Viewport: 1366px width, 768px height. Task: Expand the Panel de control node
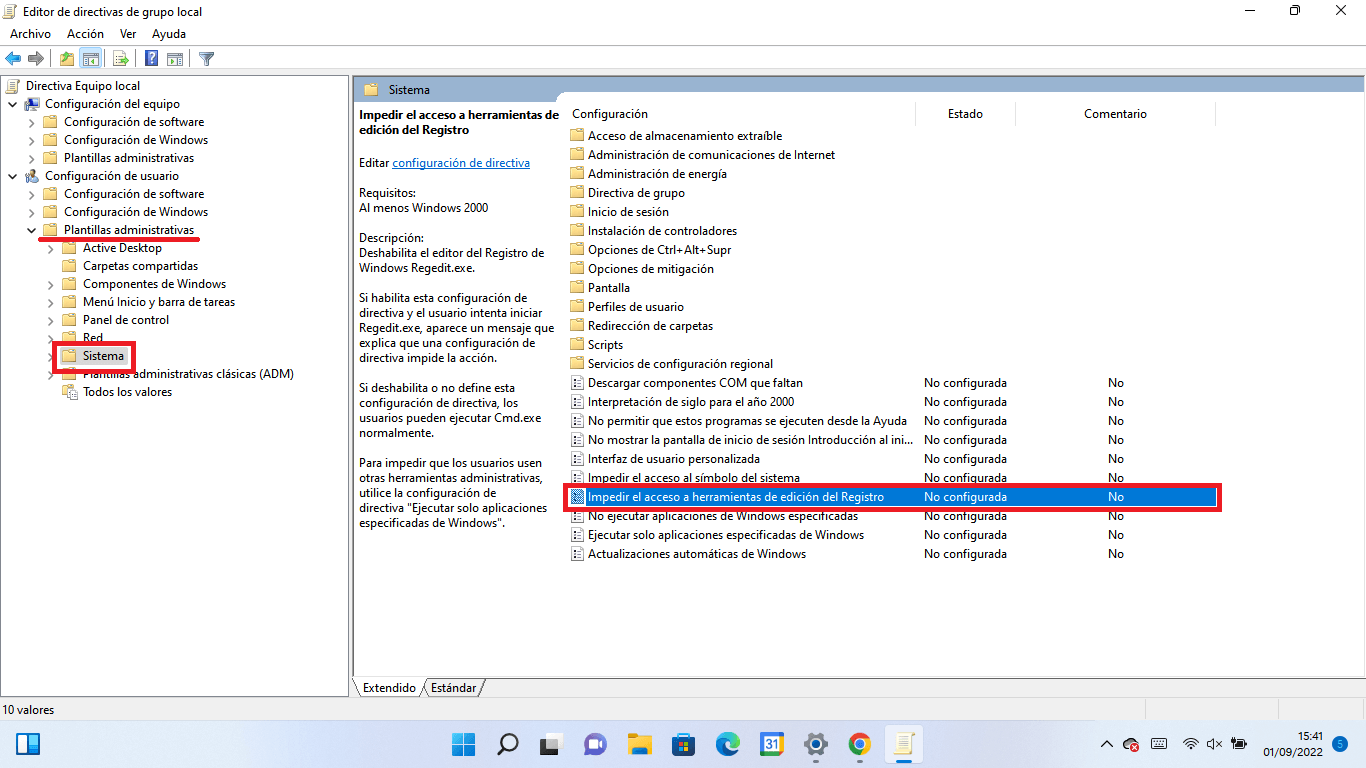click(50, 320)
